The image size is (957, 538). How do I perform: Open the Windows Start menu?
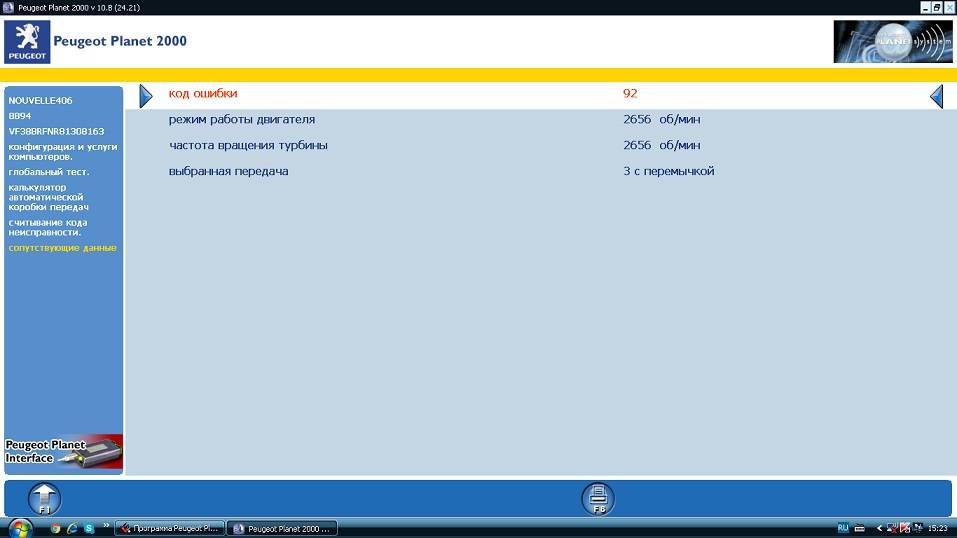(20, 527)
